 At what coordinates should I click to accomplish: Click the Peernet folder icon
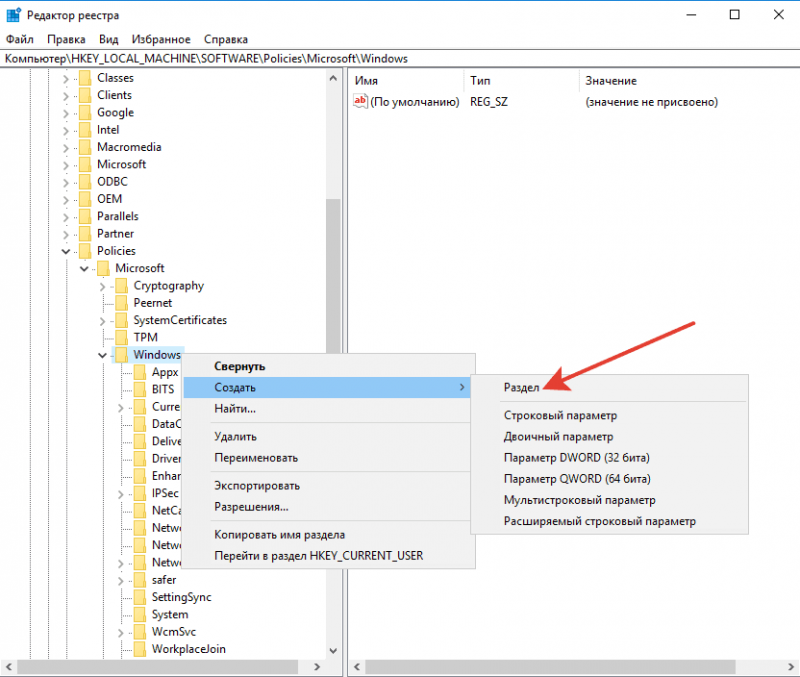click(121, 304)
